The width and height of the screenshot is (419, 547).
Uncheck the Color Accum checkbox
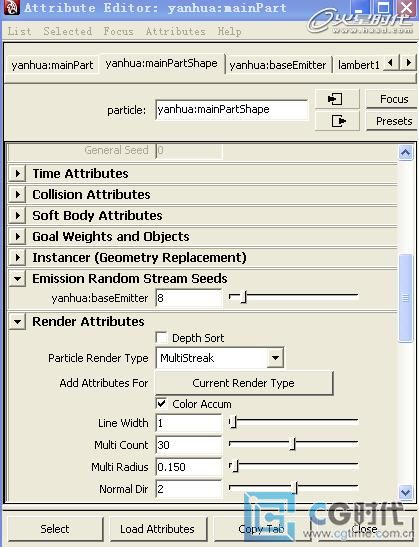tap(161, 404)
